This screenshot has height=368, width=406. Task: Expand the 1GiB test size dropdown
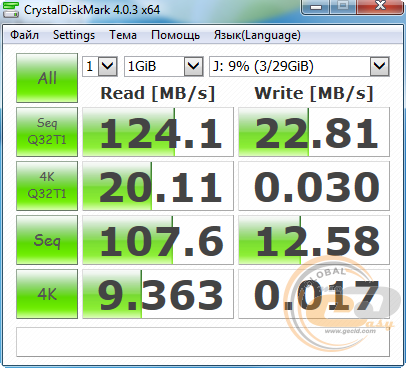(x=164, y=66)
